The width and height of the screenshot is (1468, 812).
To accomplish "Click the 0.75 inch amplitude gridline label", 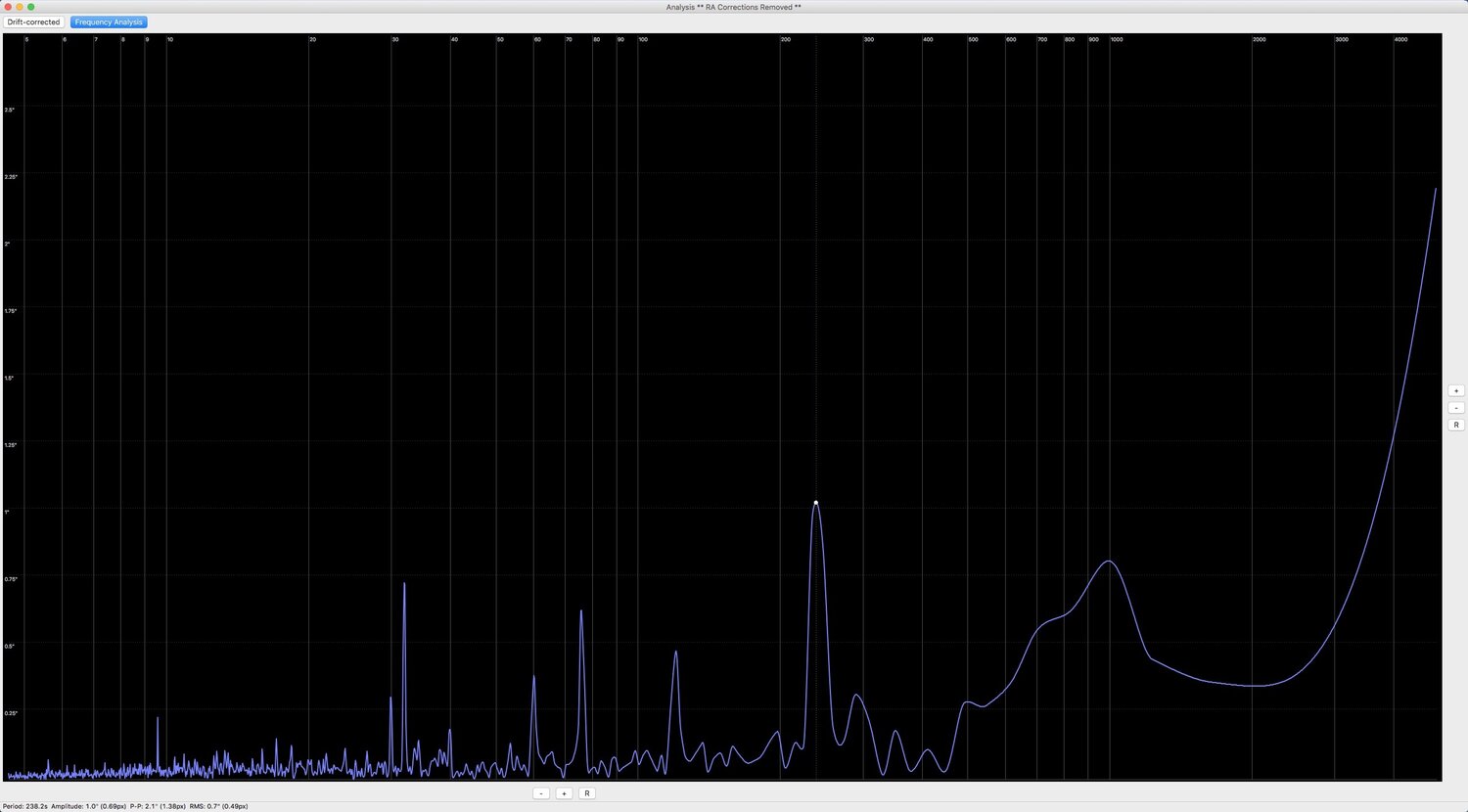I will click(x=9, y=578).
